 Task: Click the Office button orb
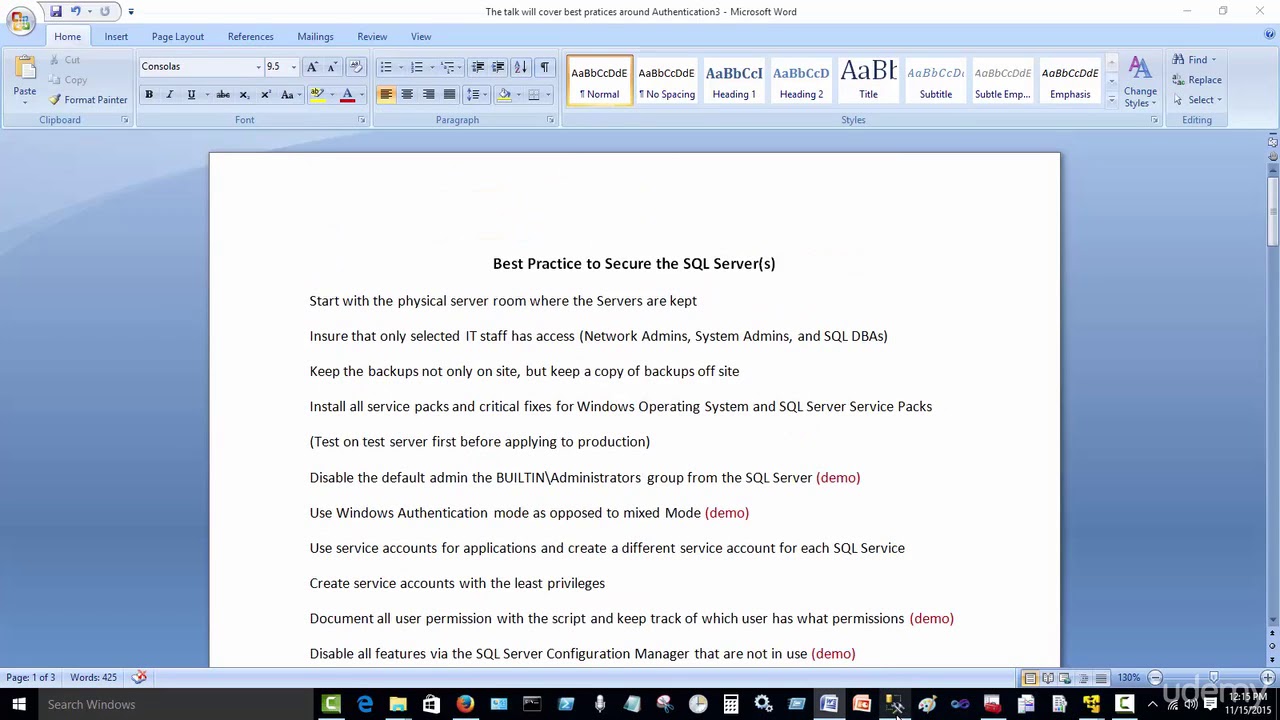pos(21,21)
